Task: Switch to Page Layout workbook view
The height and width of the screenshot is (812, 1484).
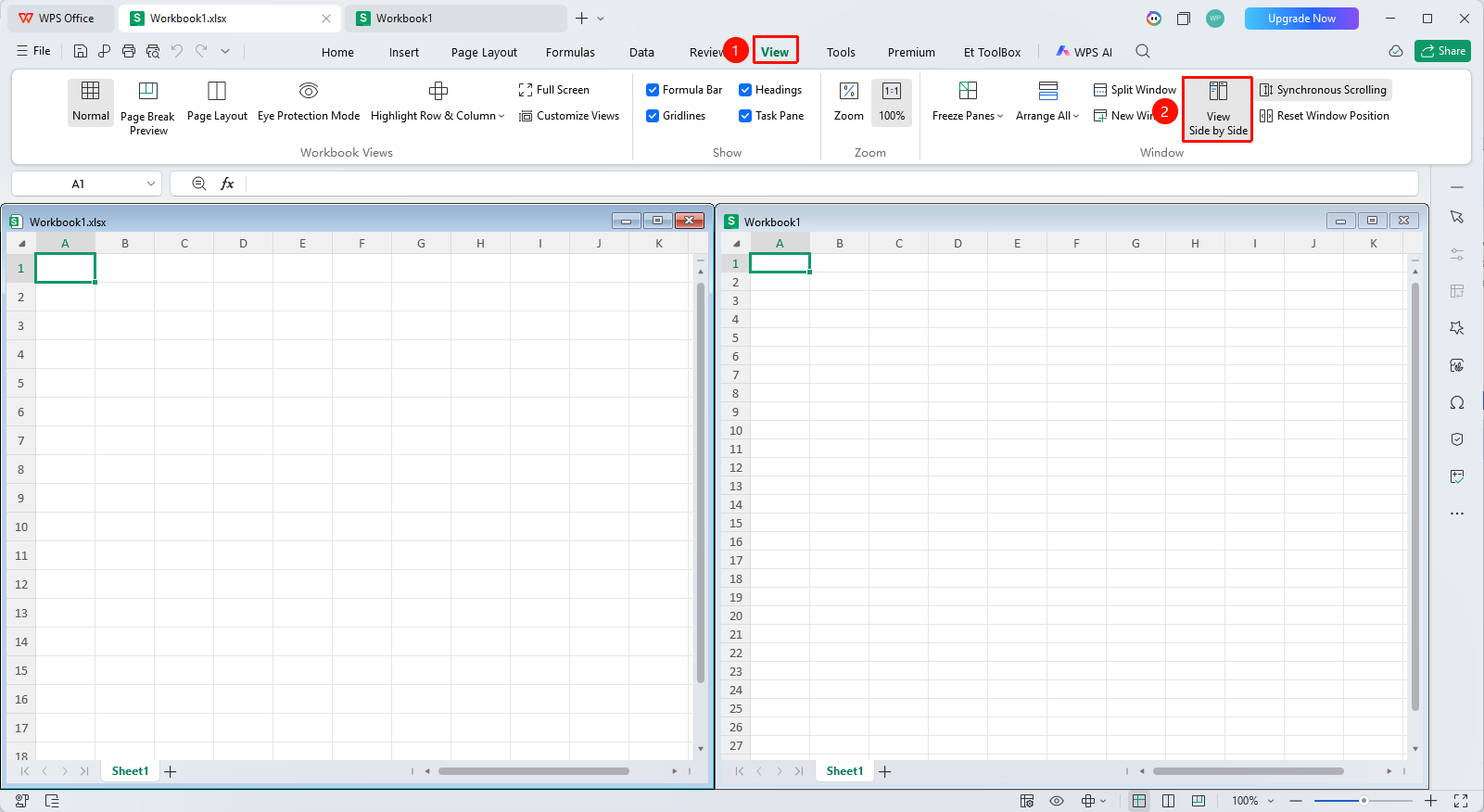Action: 217,102
